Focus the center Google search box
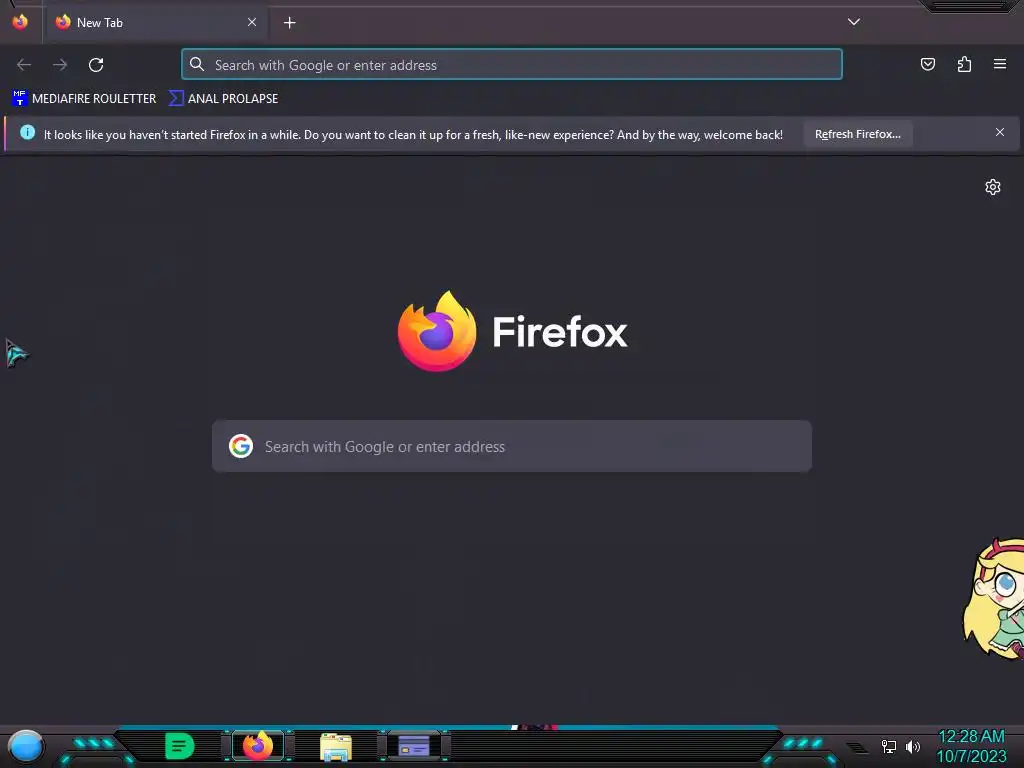Viewport: 1024px width, 768px height. [x=512, y=447]
